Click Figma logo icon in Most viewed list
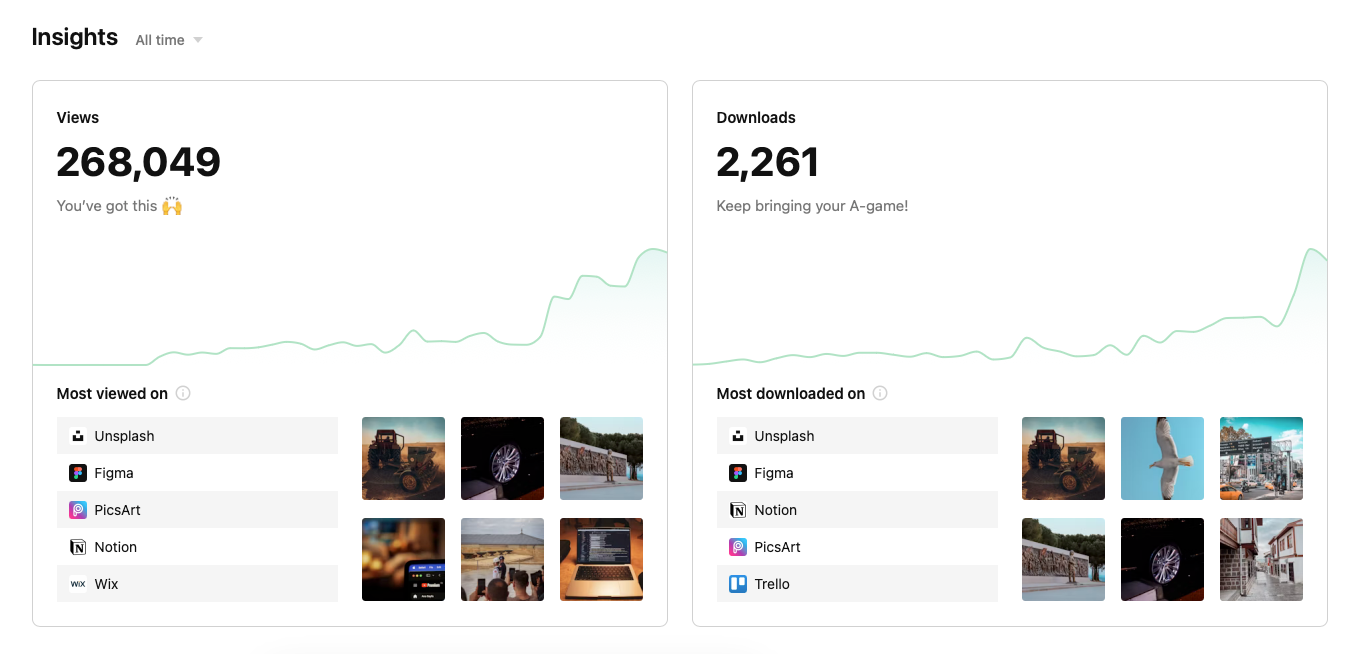 click(78, 473)
